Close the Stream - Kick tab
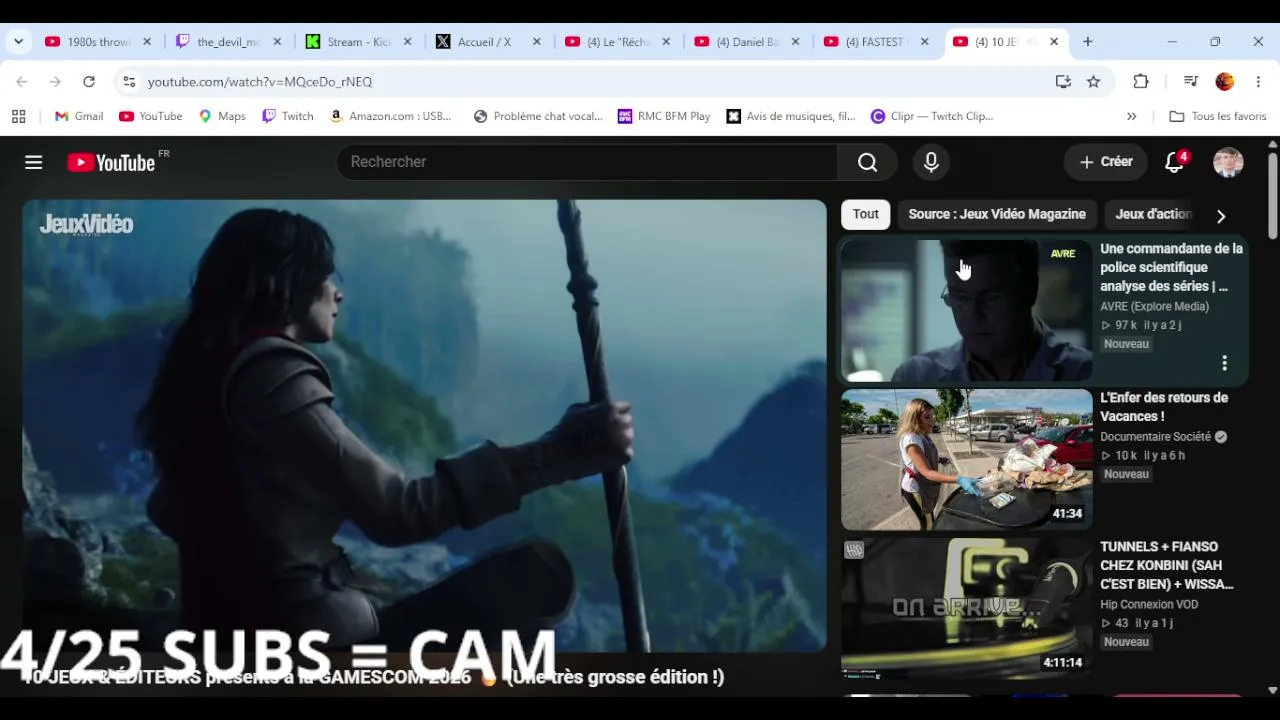Screen dimensions: 1280x720 407,42
